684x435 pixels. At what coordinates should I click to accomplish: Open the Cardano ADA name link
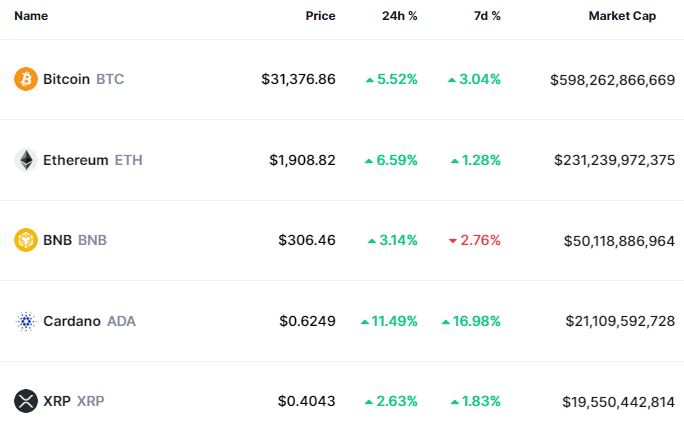89,321
